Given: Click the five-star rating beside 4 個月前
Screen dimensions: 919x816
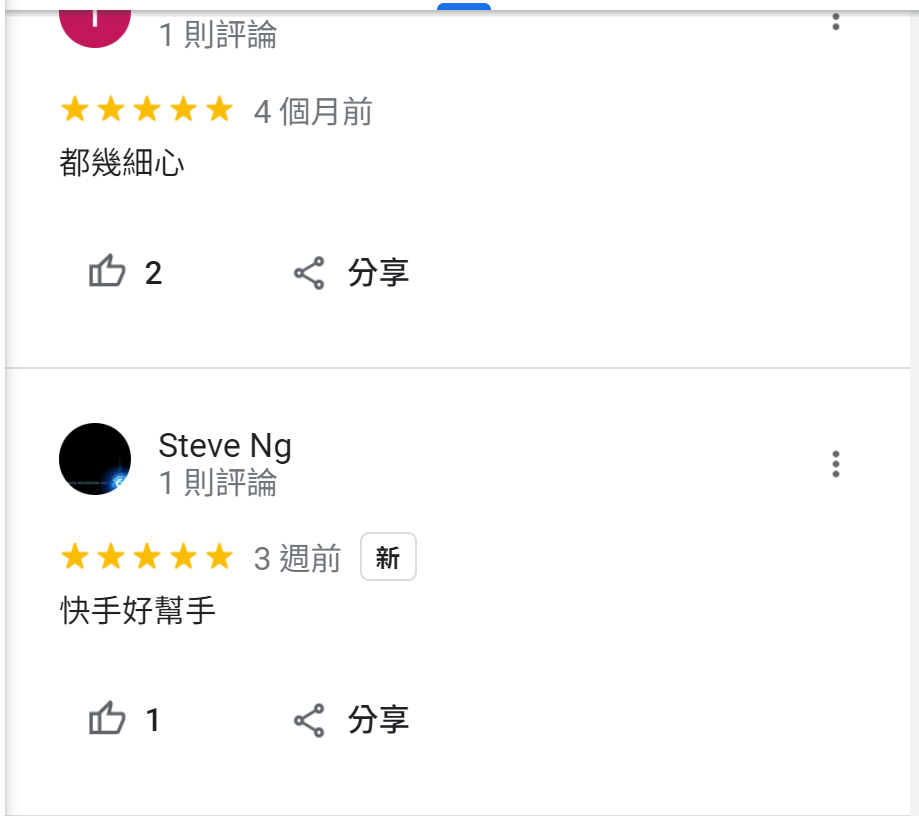Looking at the screenshot, I should click(147, 108).
